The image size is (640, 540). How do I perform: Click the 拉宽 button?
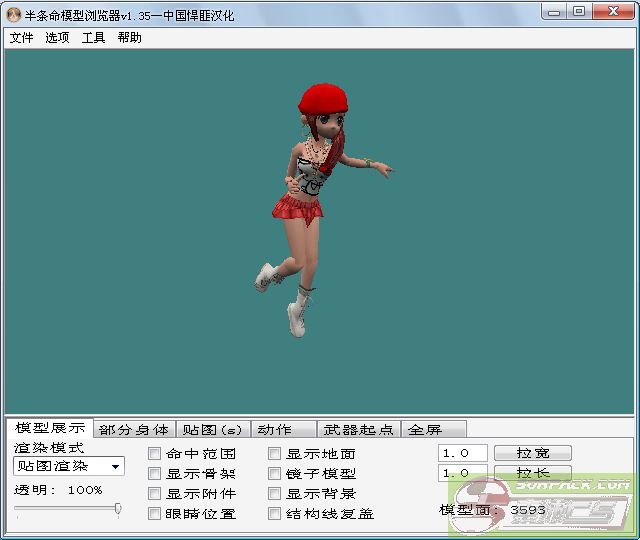pyautogui.click(x=533, y=453)
